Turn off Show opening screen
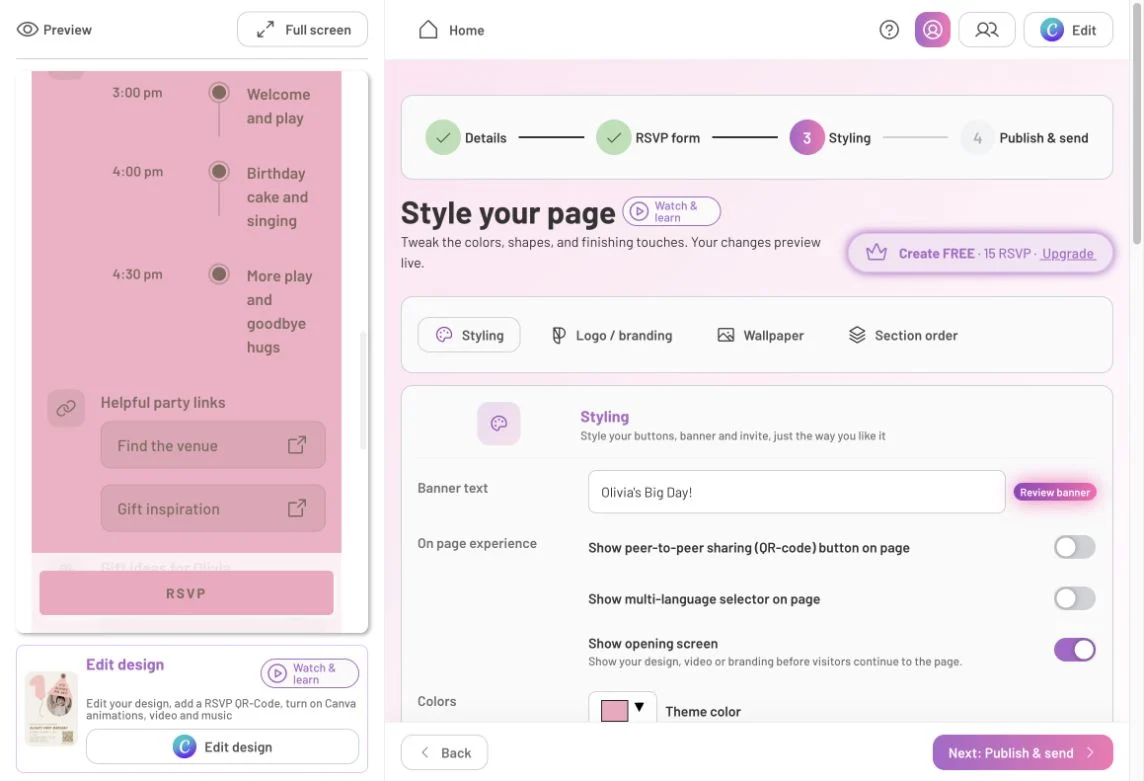This screenshot has height=781, width=1144. coord(1074,650)
